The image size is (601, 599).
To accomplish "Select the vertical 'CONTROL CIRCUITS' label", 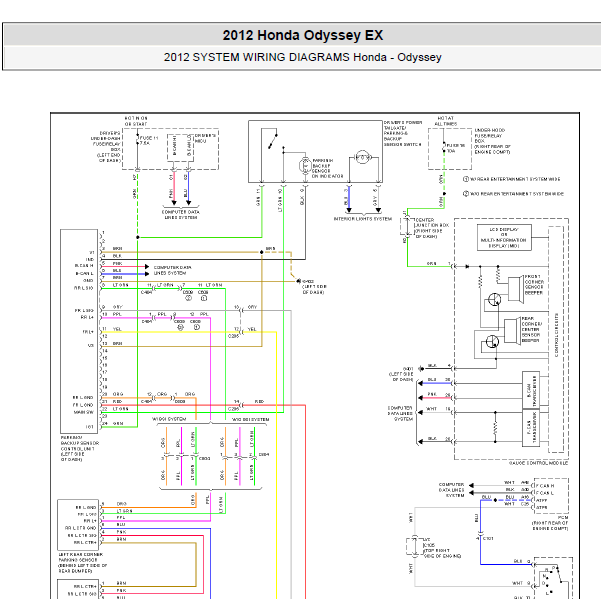I will 557,335.
